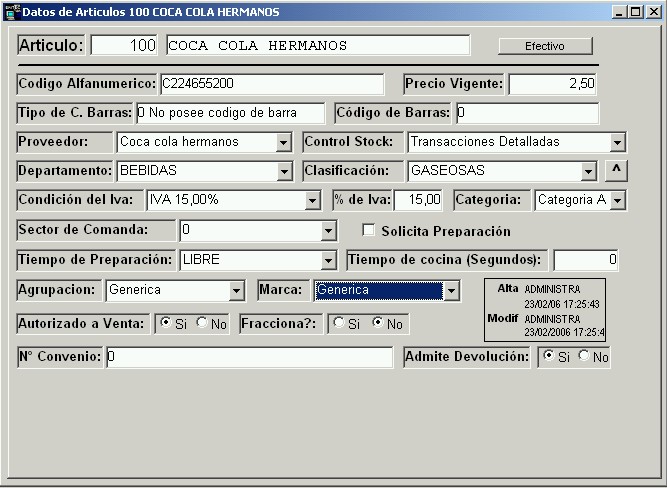Image resolution: width=667 pixels, height=488 pixels.
Task: Expand the Marca dropdown arrow
Action: (451, 291)
